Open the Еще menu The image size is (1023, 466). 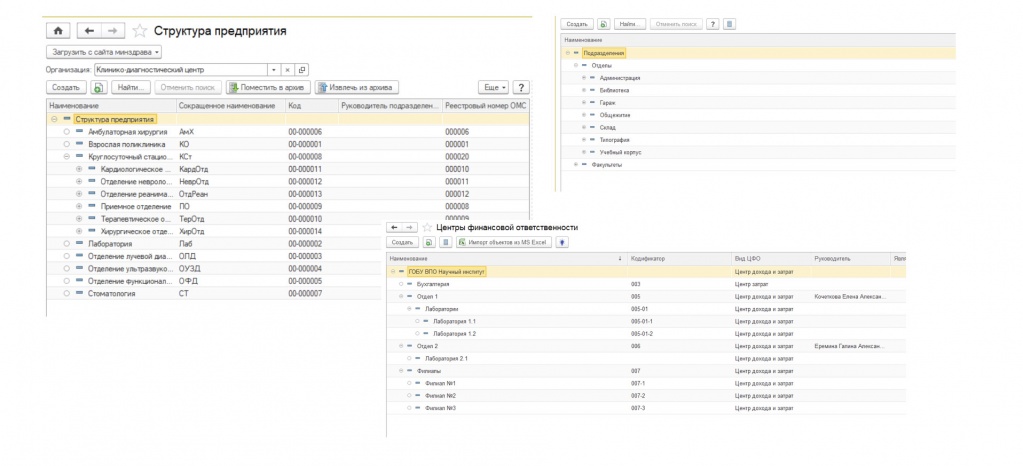coord(494,87)
